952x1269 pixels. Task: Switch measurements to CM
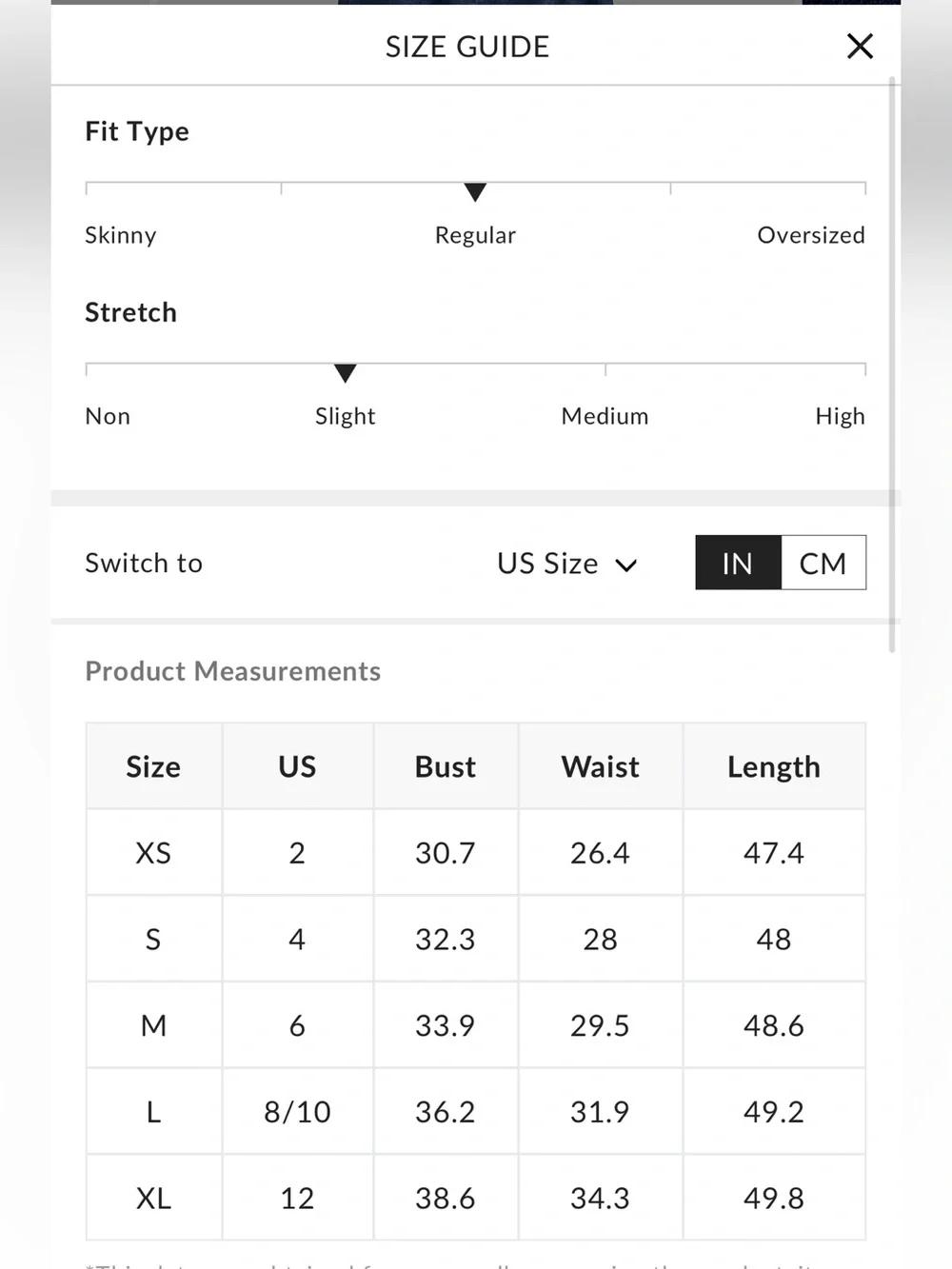[823, 563]
